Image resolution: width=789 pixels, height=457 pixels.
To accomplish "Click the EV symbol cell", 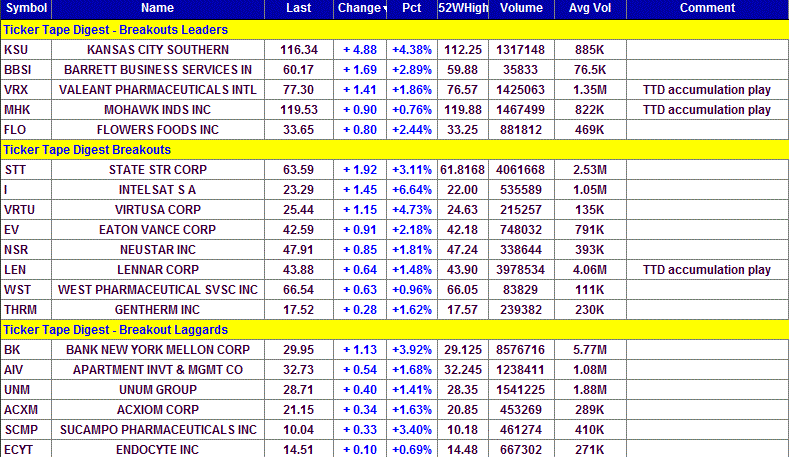I will (26, 230).
